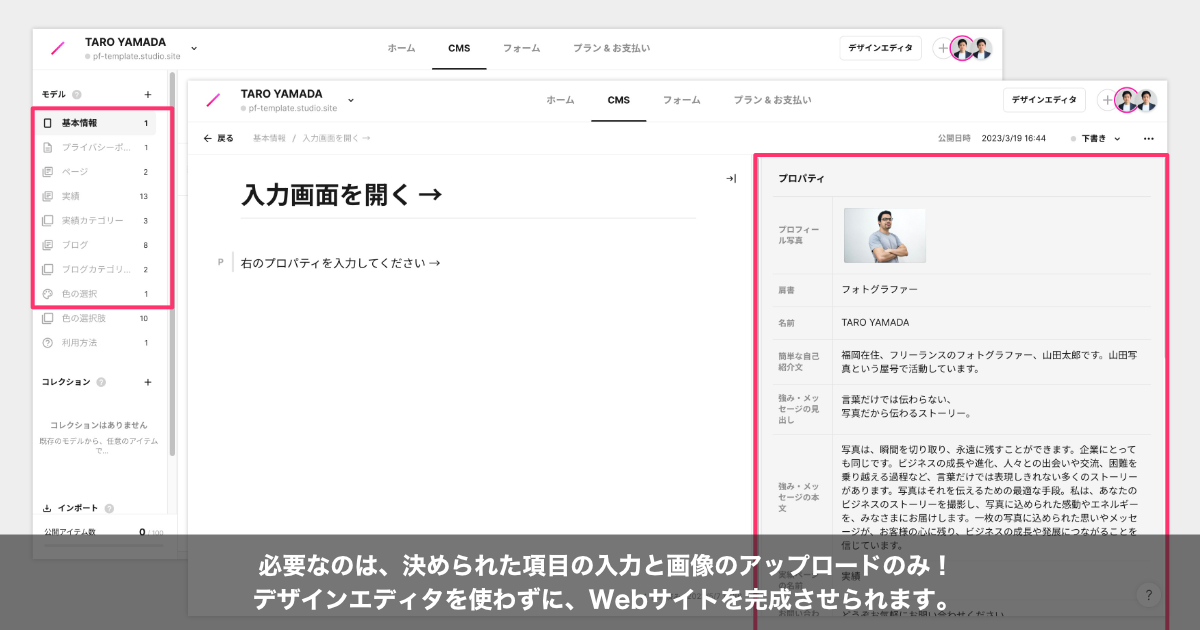Select the 色の選択 model with the palette icon

click(x=98, y=294)
